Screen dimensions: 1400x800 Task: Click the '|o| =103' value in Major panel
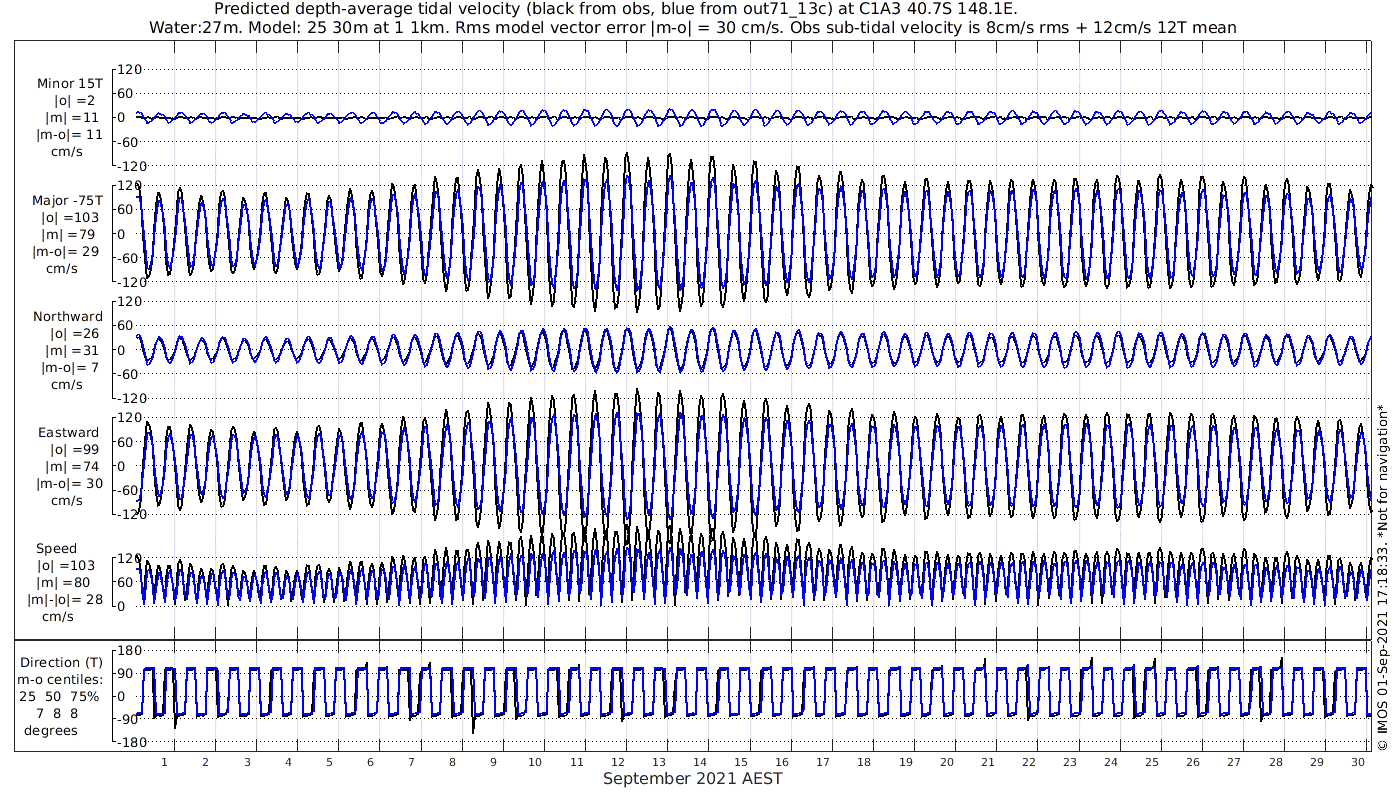point(70,218)
